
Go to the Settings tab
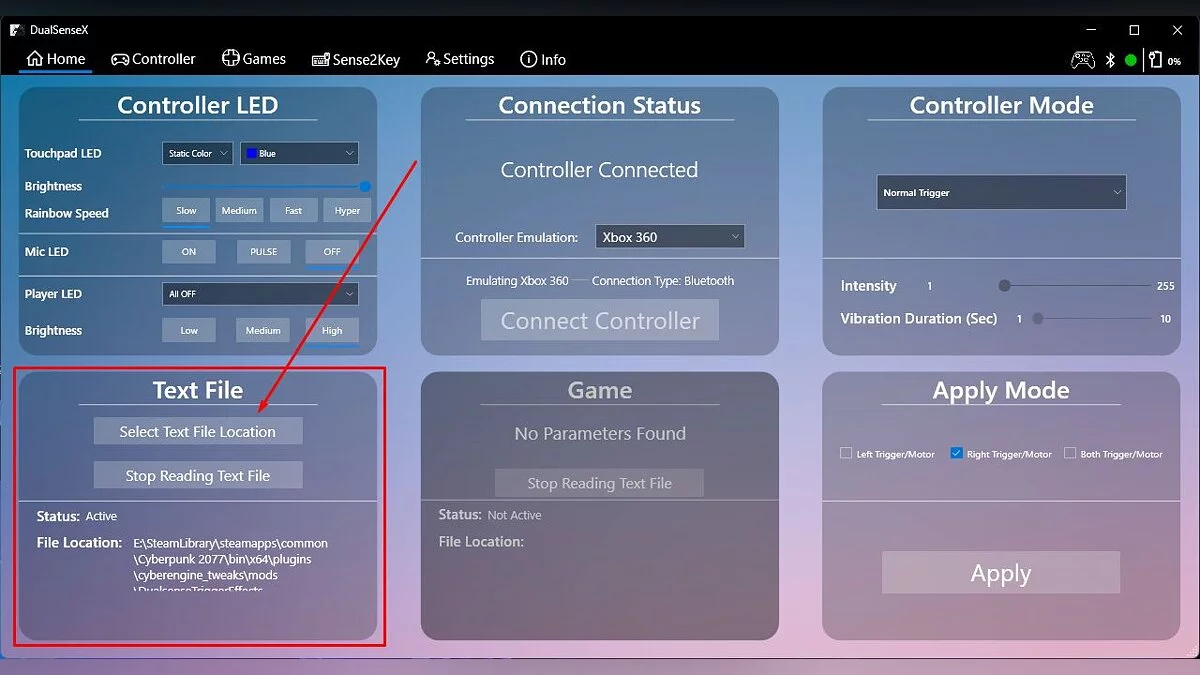click(460, 59)
